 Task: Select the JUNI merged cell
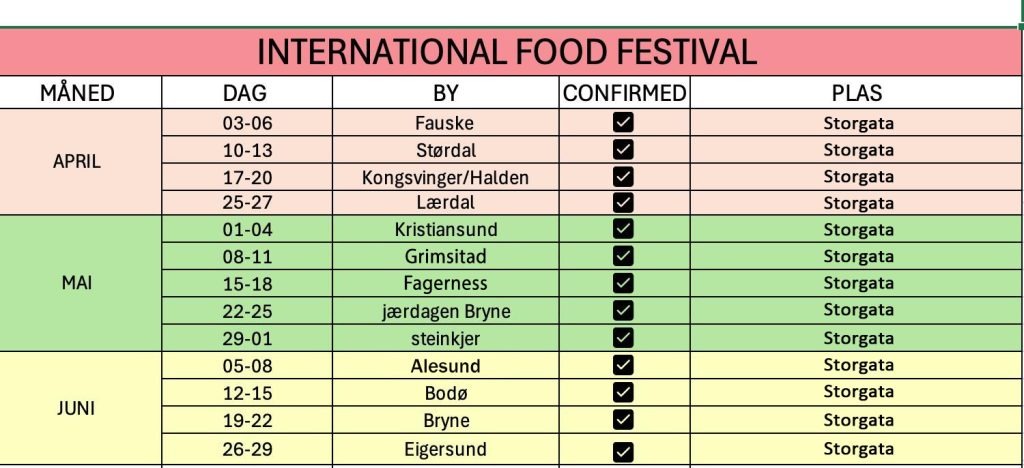[x=80, y=408]
